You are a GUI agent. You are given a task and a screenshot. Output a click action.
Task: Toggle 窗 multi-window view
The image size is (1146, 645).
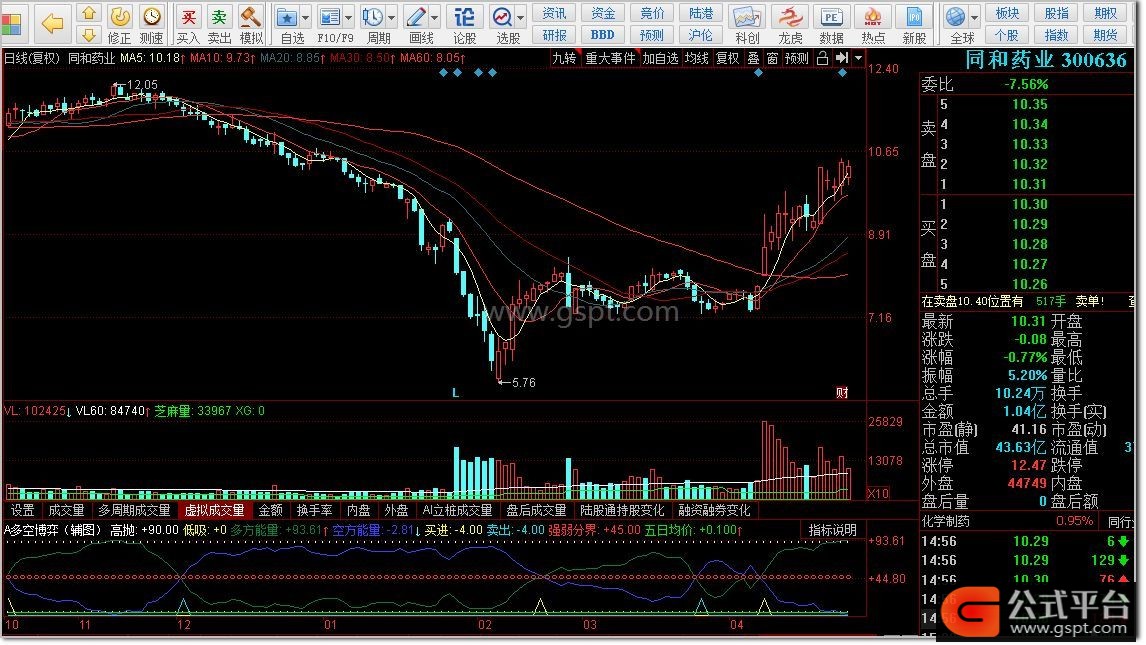point(772,58)
